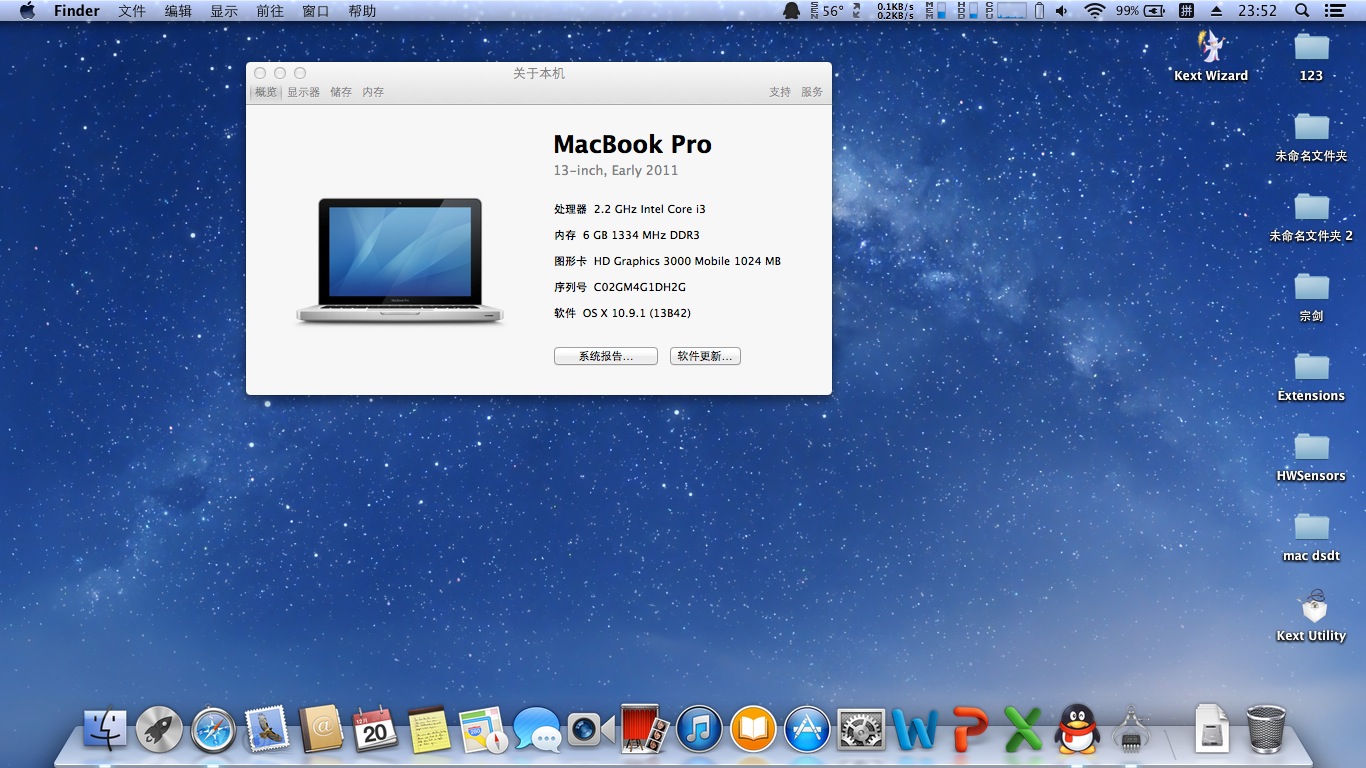Open yellow Notes app in Dock
This screenshot has width=1366, height=768.
(x=430, y=729)
